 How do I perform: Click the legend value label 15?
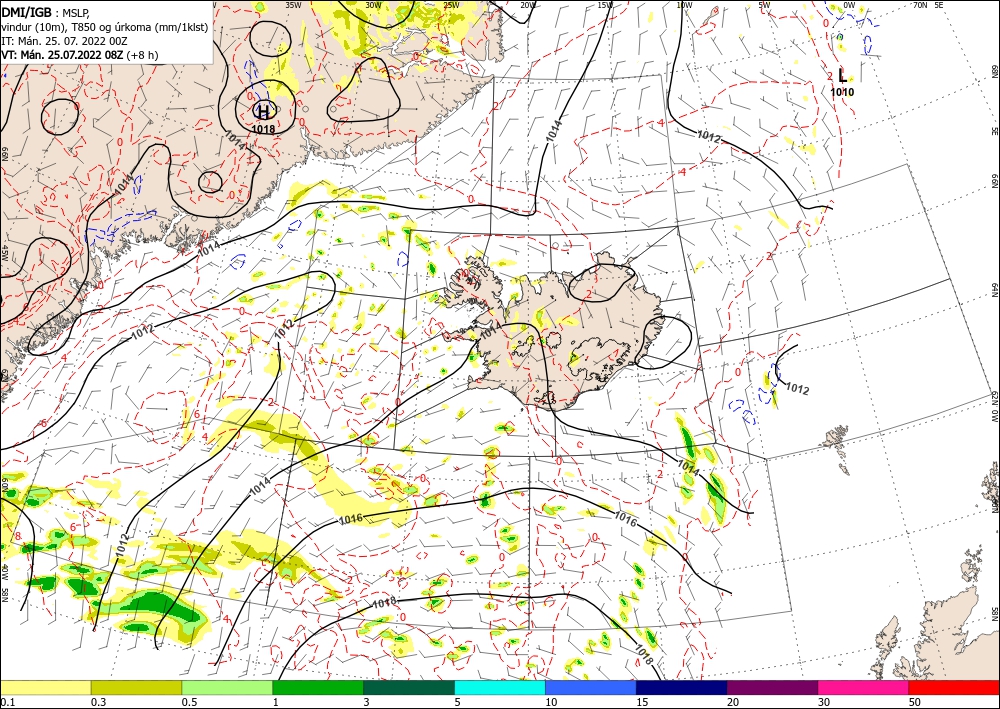[x=642, y=702]
